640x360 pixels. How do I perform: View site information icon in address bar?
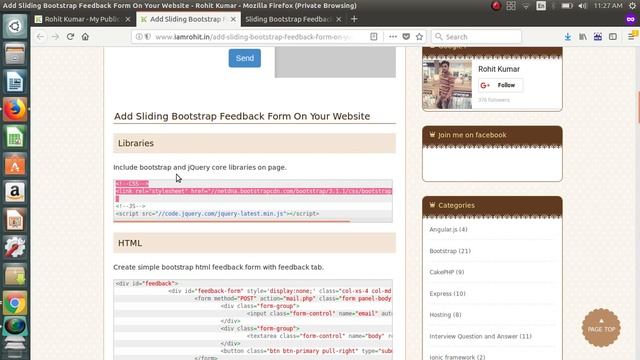point(139,37)
